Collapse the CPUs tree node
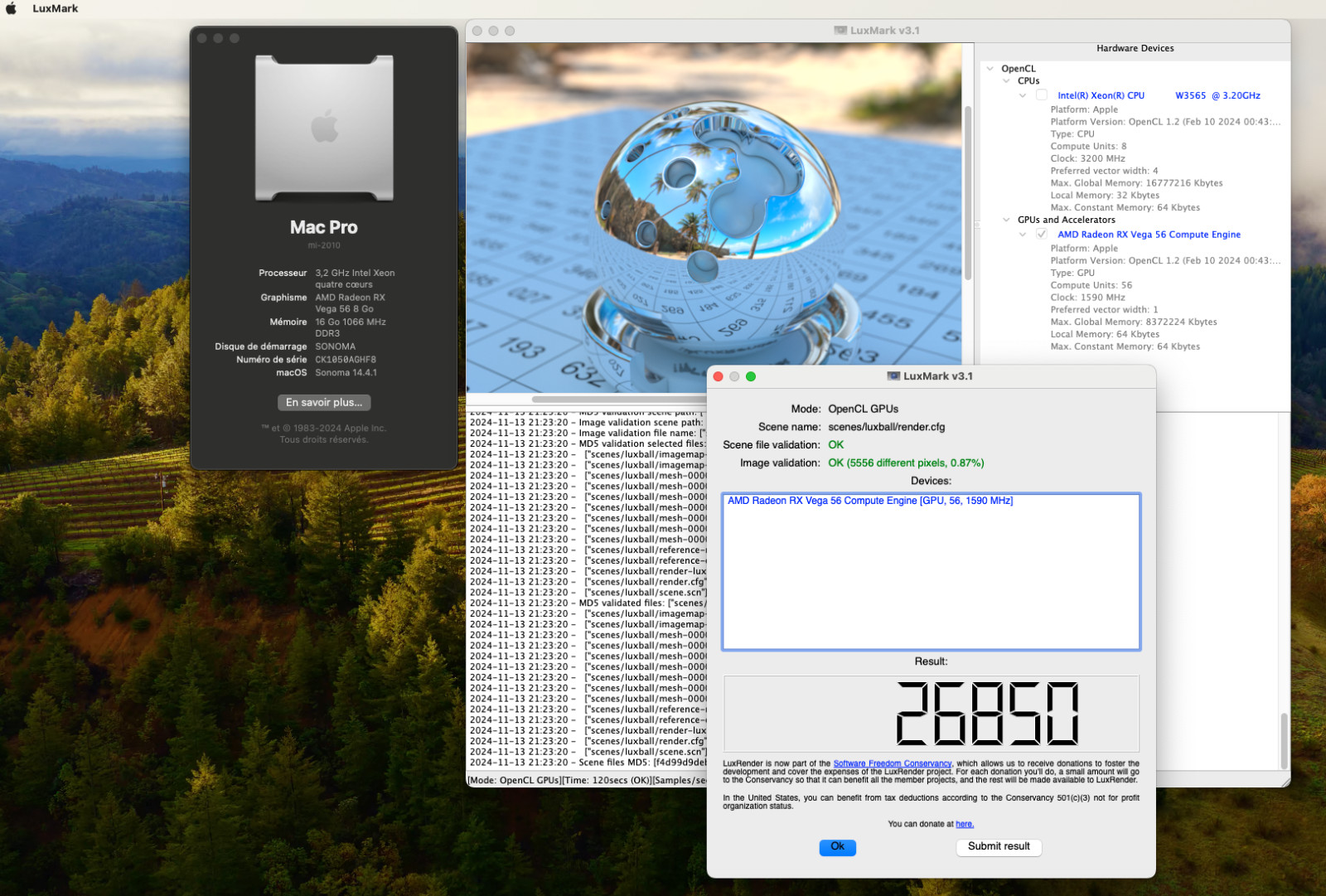The width and height of the screenshot is (1326, 896). [1006, 81]
